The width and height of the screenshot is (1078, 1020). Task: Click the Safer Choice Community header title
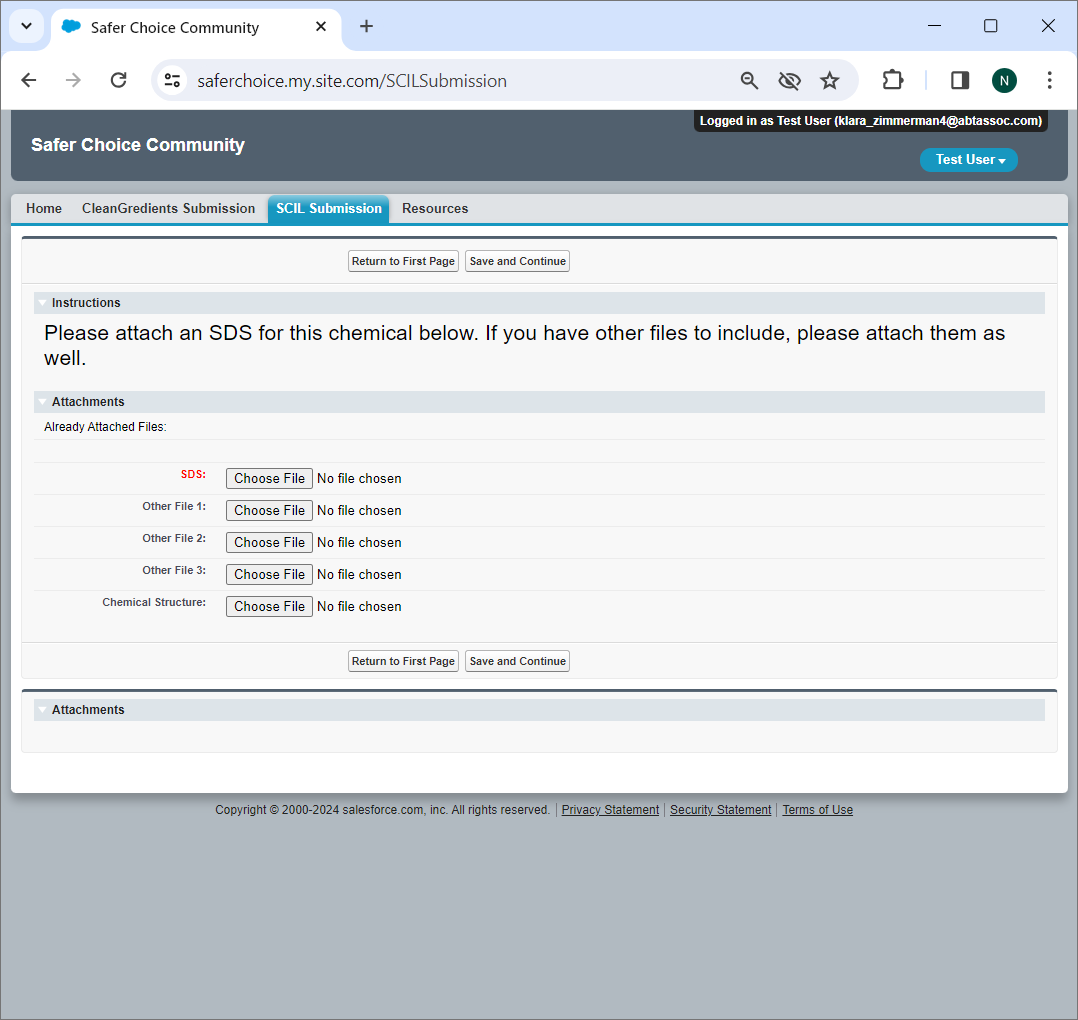click(x=138, y=145)
